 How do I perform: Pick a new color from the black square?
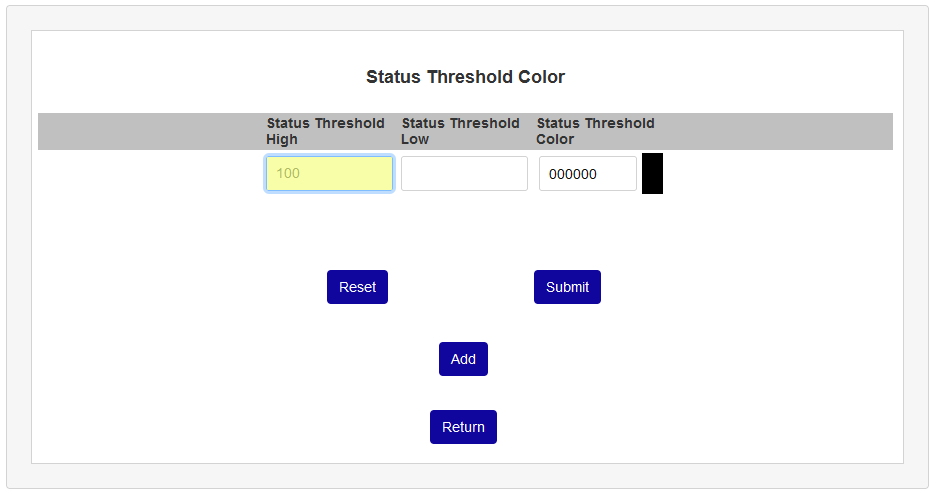pyautogui.click(x=652, y=173)
